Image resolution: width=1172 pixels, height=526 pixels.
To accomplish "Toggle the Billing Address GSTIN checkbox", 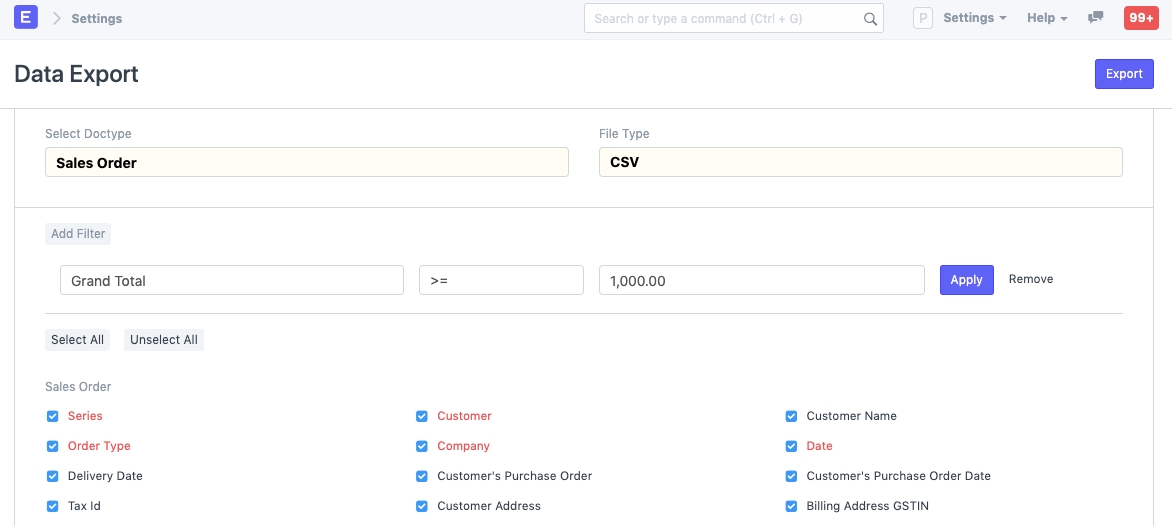I will point(792,506).
